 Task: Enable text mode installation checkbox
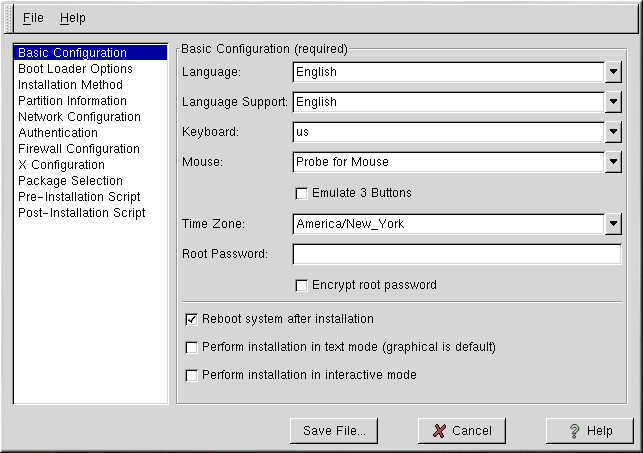click(x=192, y=347)
